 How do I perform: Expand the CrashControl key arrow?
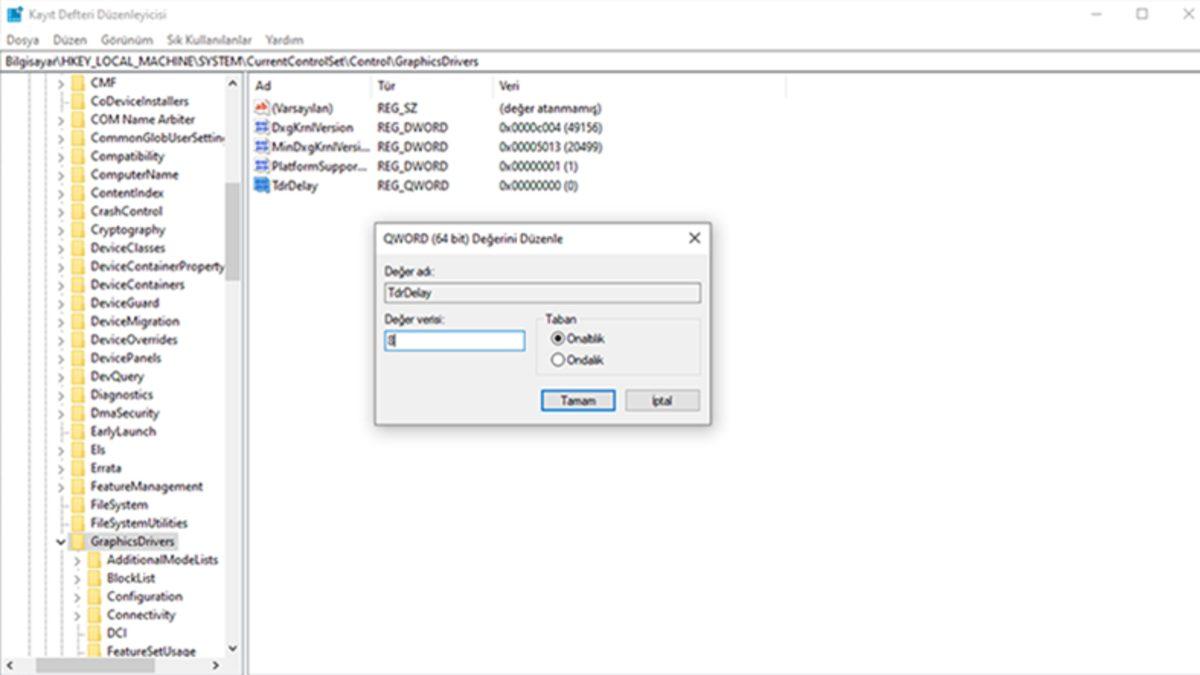click(x=60, y=212)
